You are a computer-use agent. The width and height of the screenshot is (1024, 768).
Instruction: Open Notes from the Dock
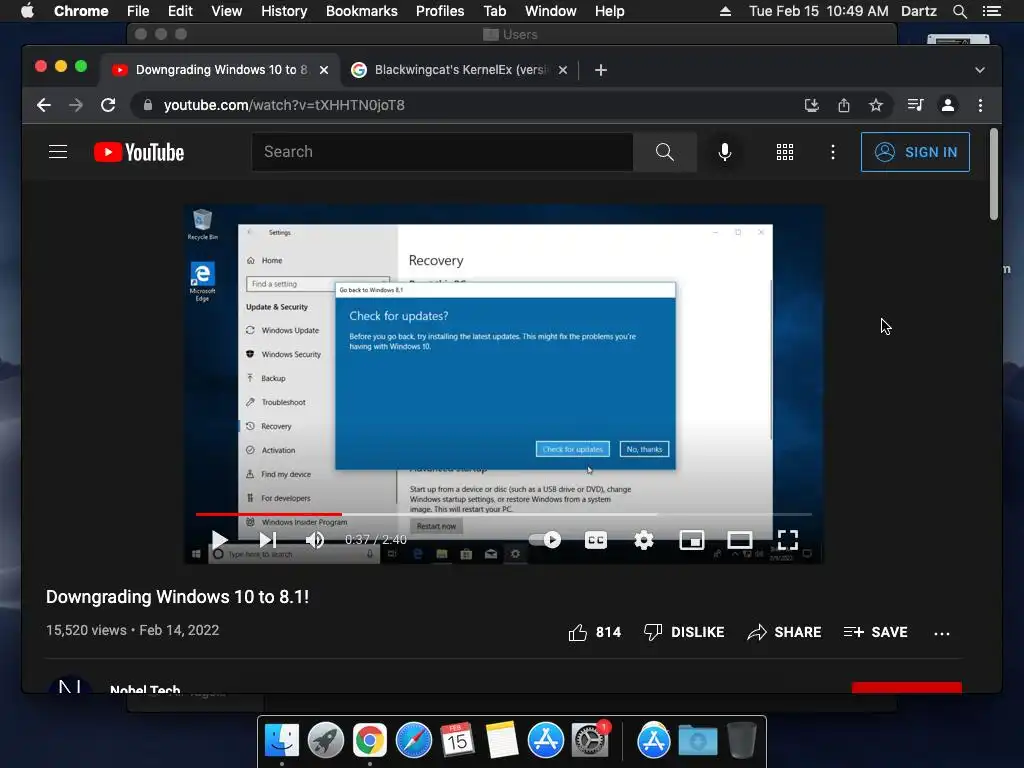pos(502,741)
